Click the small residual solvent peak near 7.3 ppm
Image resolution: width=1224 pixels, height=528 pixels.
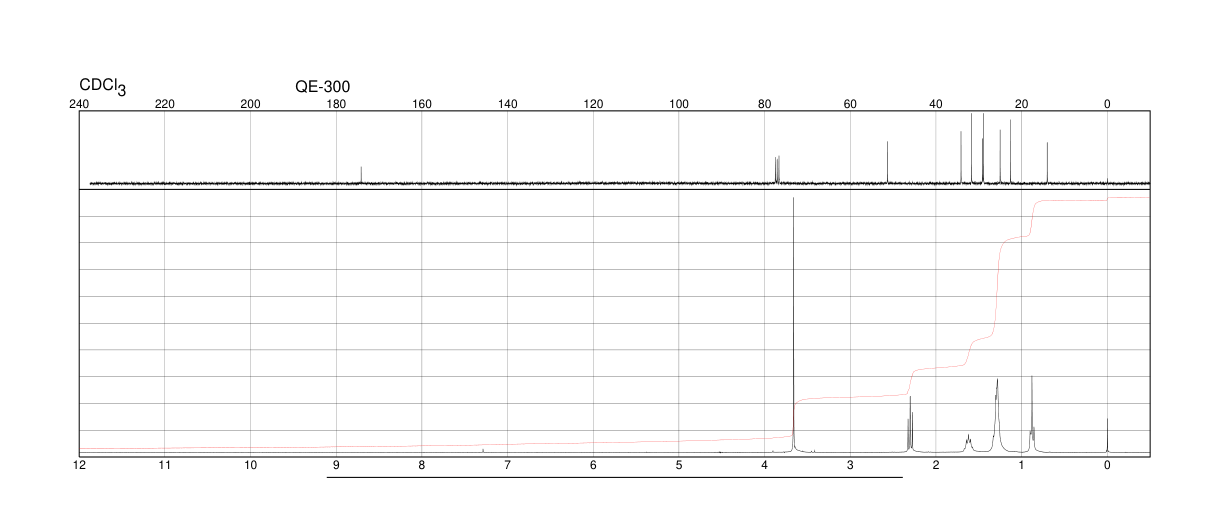483,451
